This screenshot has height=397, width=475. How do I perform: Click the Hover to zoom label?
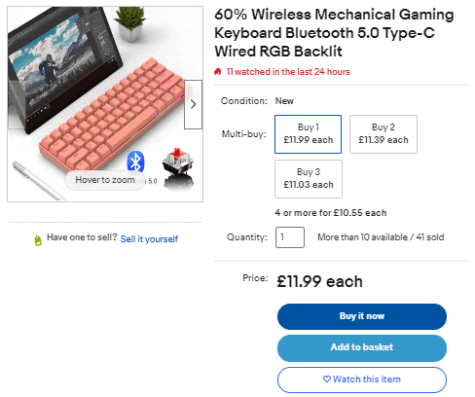pyautogui.click(x=105, y=180)
